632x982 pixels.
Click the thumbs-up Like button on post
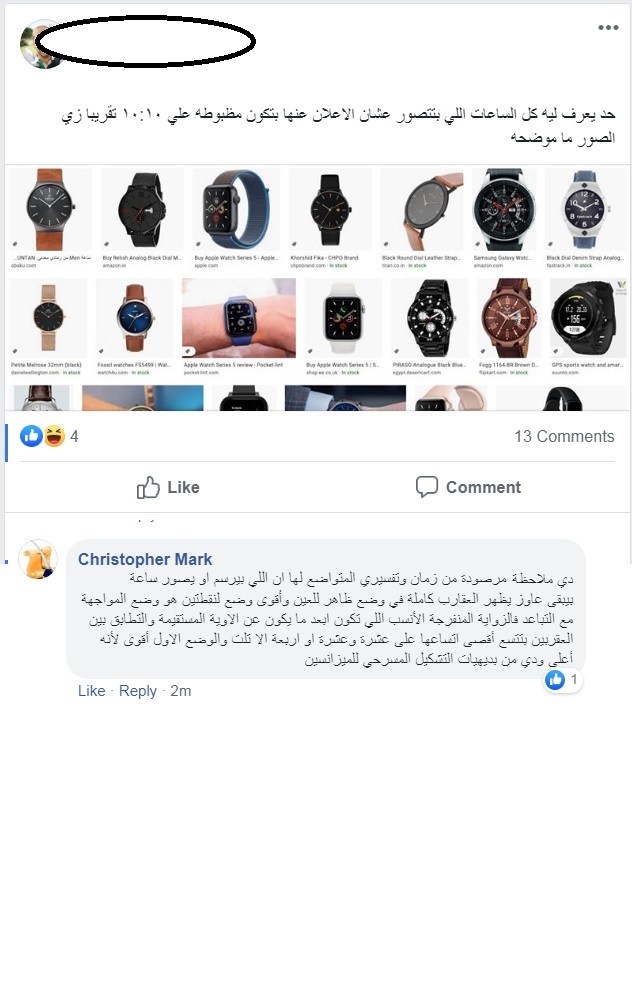point(168,487)
